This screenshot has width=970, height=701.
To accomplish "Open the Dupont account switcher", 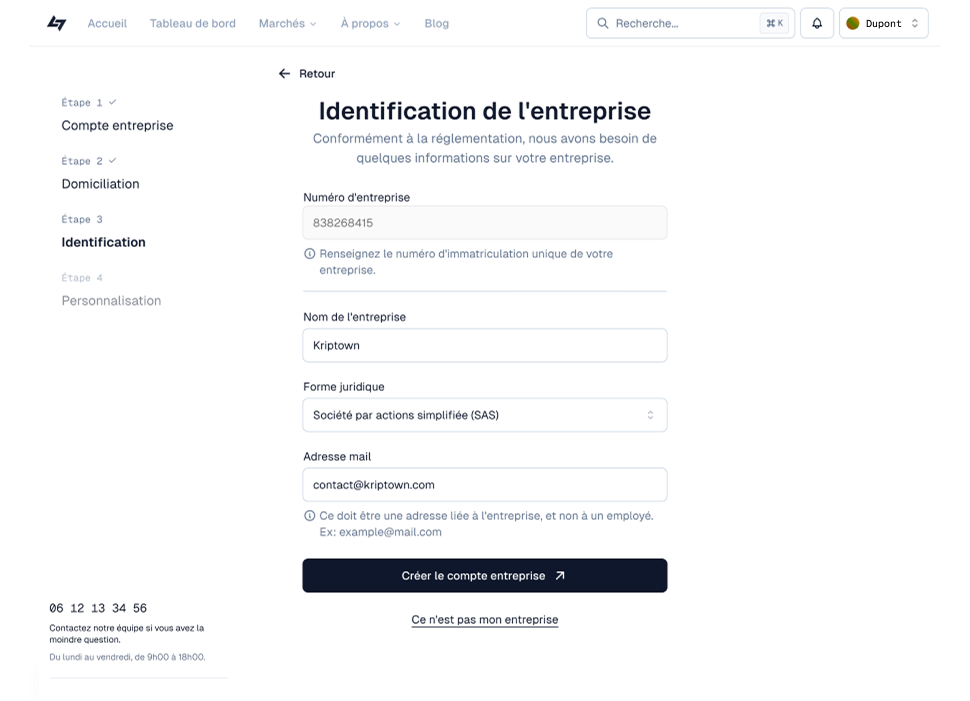I will click(x=884, y=23).
